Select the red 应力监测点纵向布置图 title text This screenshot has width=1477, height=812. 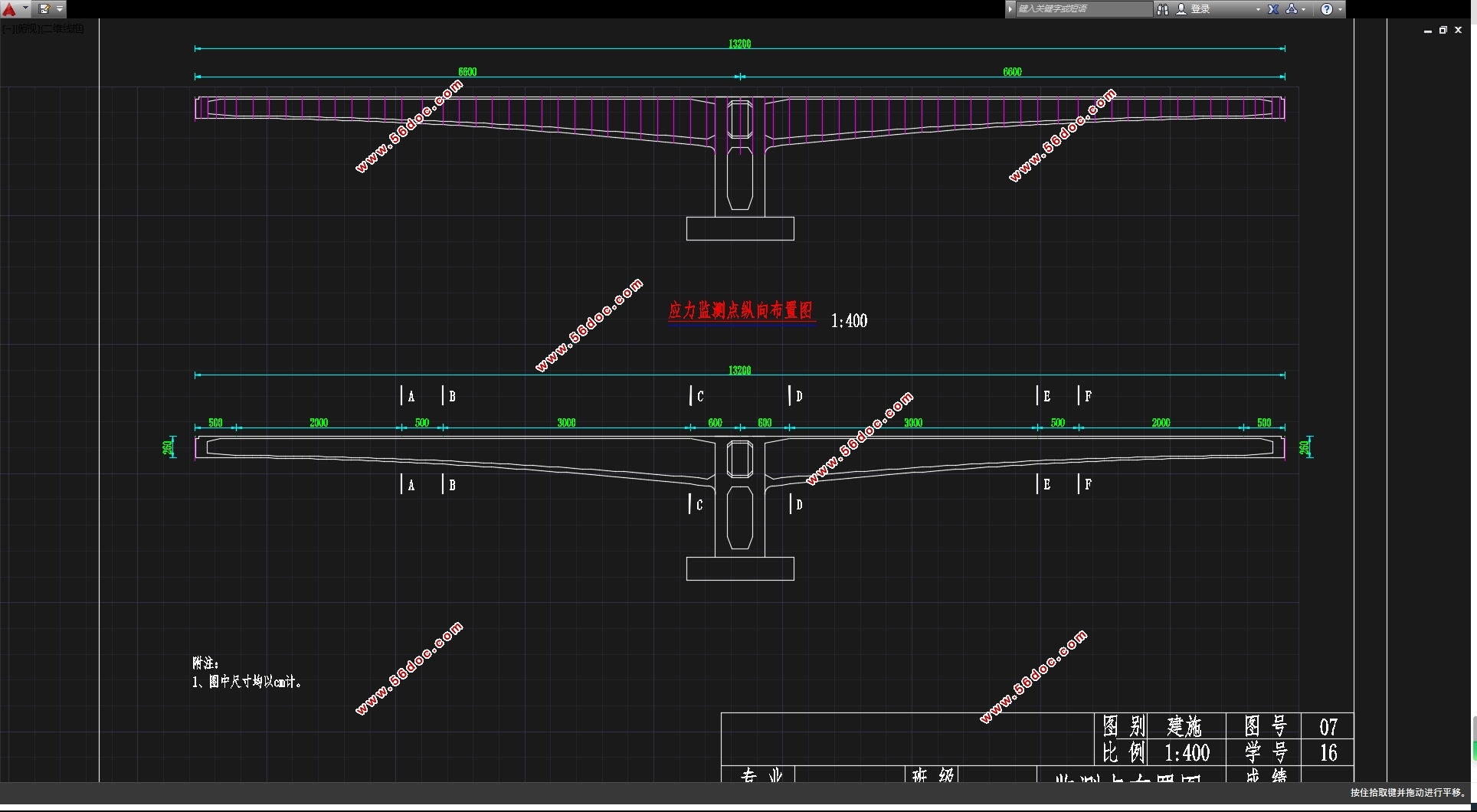740,310
